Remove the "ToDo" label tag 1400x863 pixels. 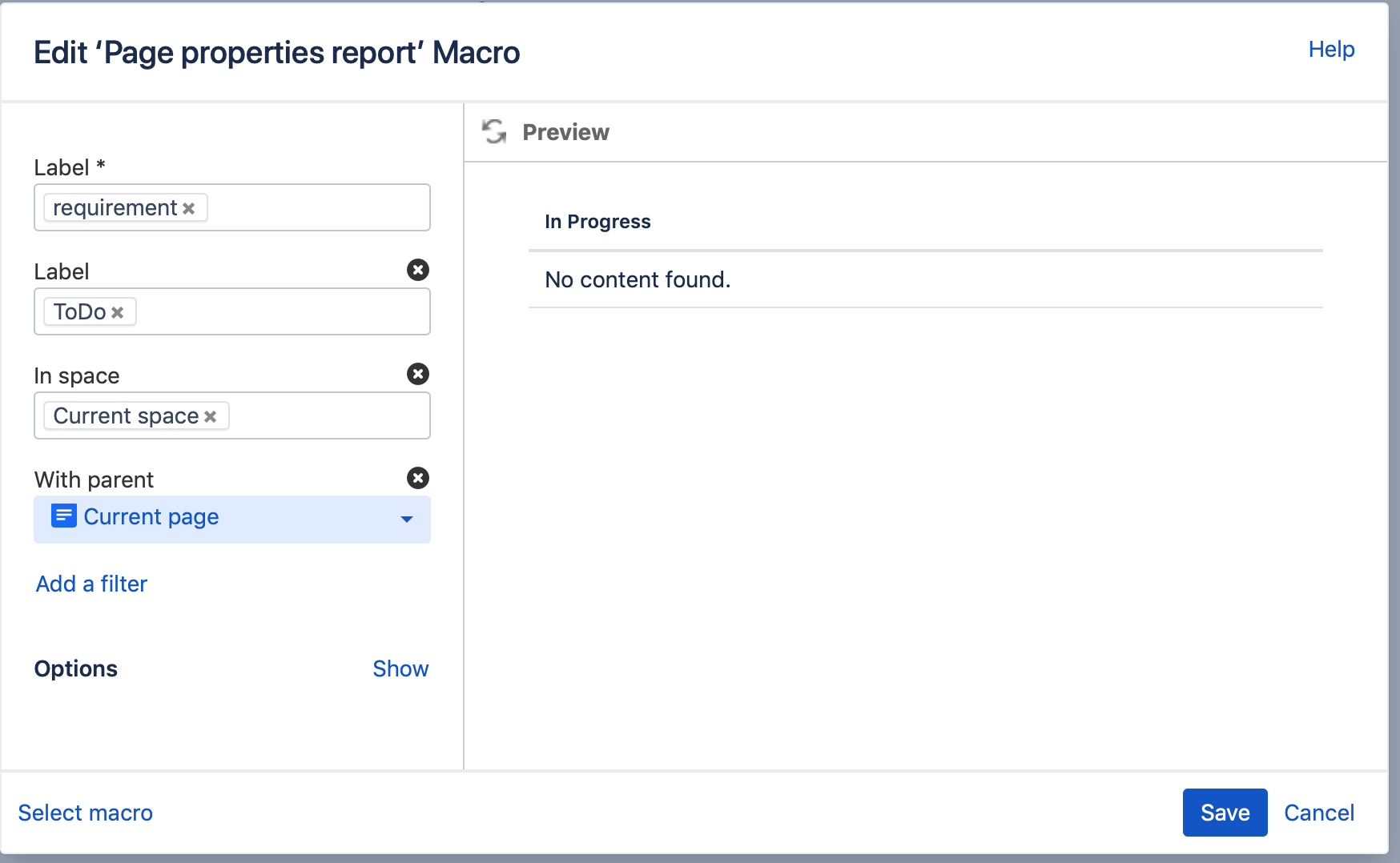tap(118, 311)
